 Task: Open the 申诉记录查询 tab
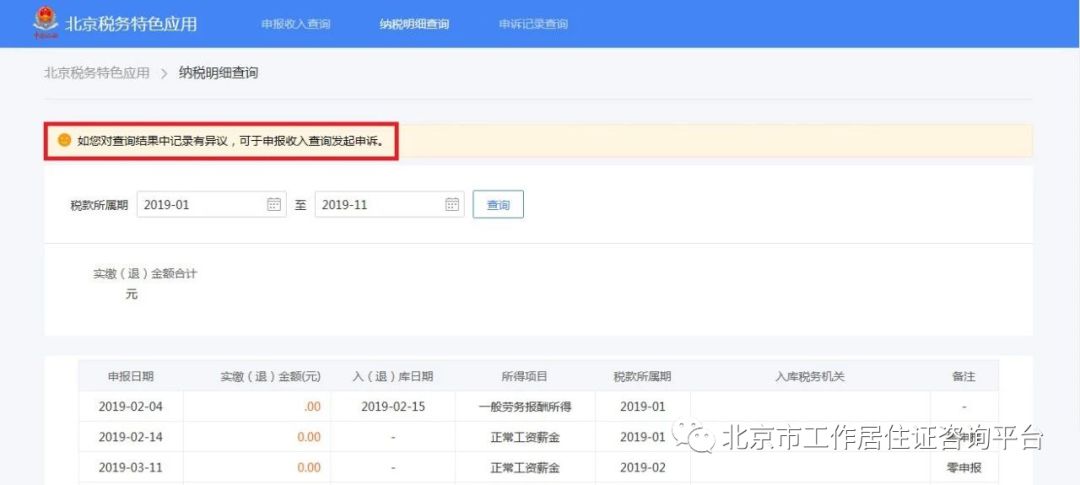pyautogui.click(x=533, y=24)
